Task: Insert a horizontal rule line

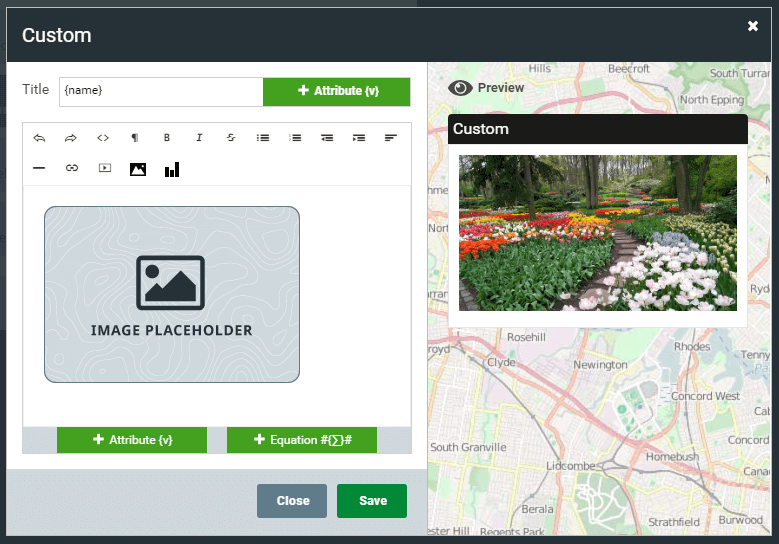Action: tap(39, 169)
